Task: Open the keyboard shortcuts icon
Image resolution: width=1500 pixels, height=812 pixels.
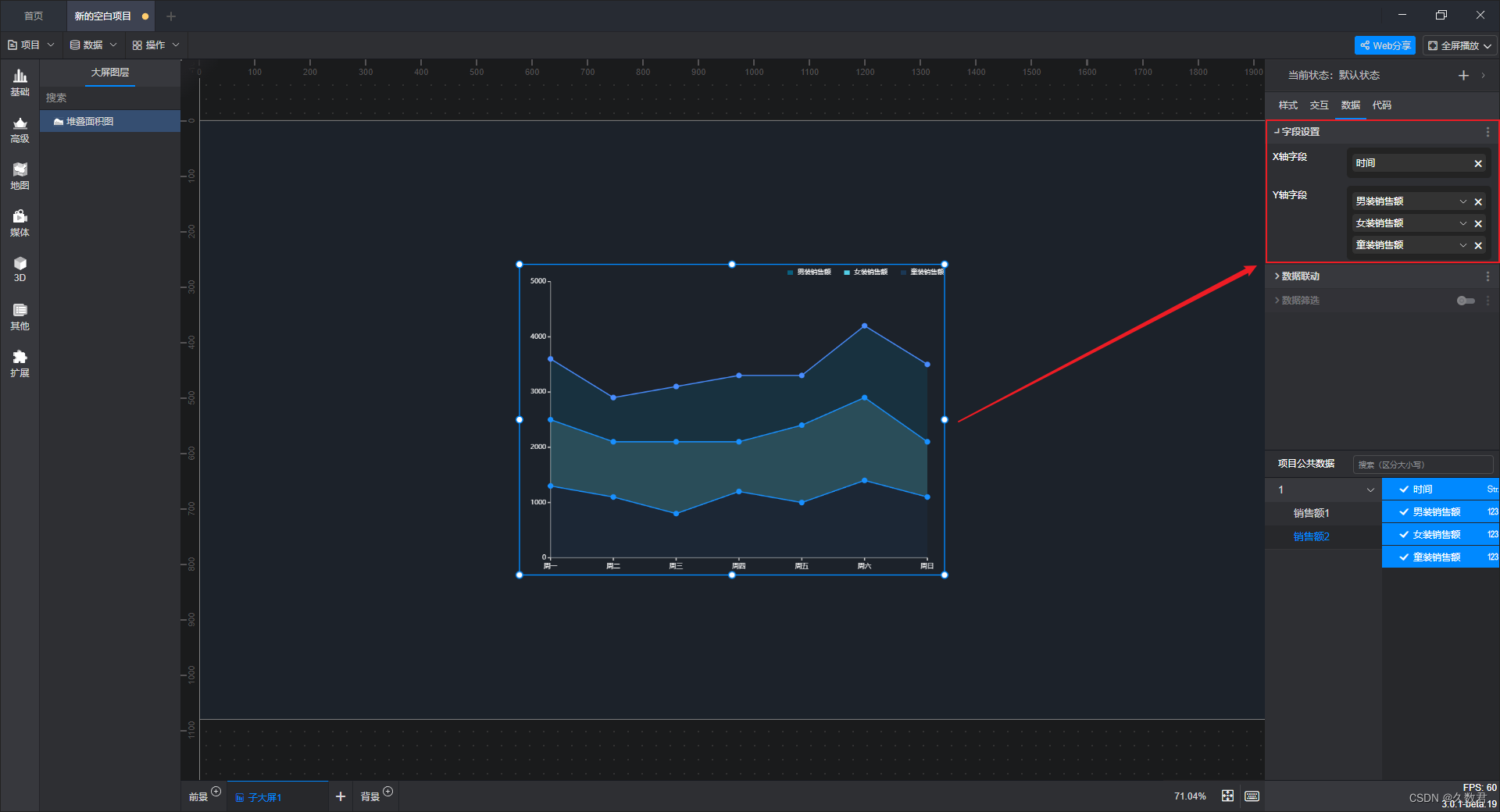Action: pos(1252,796)
